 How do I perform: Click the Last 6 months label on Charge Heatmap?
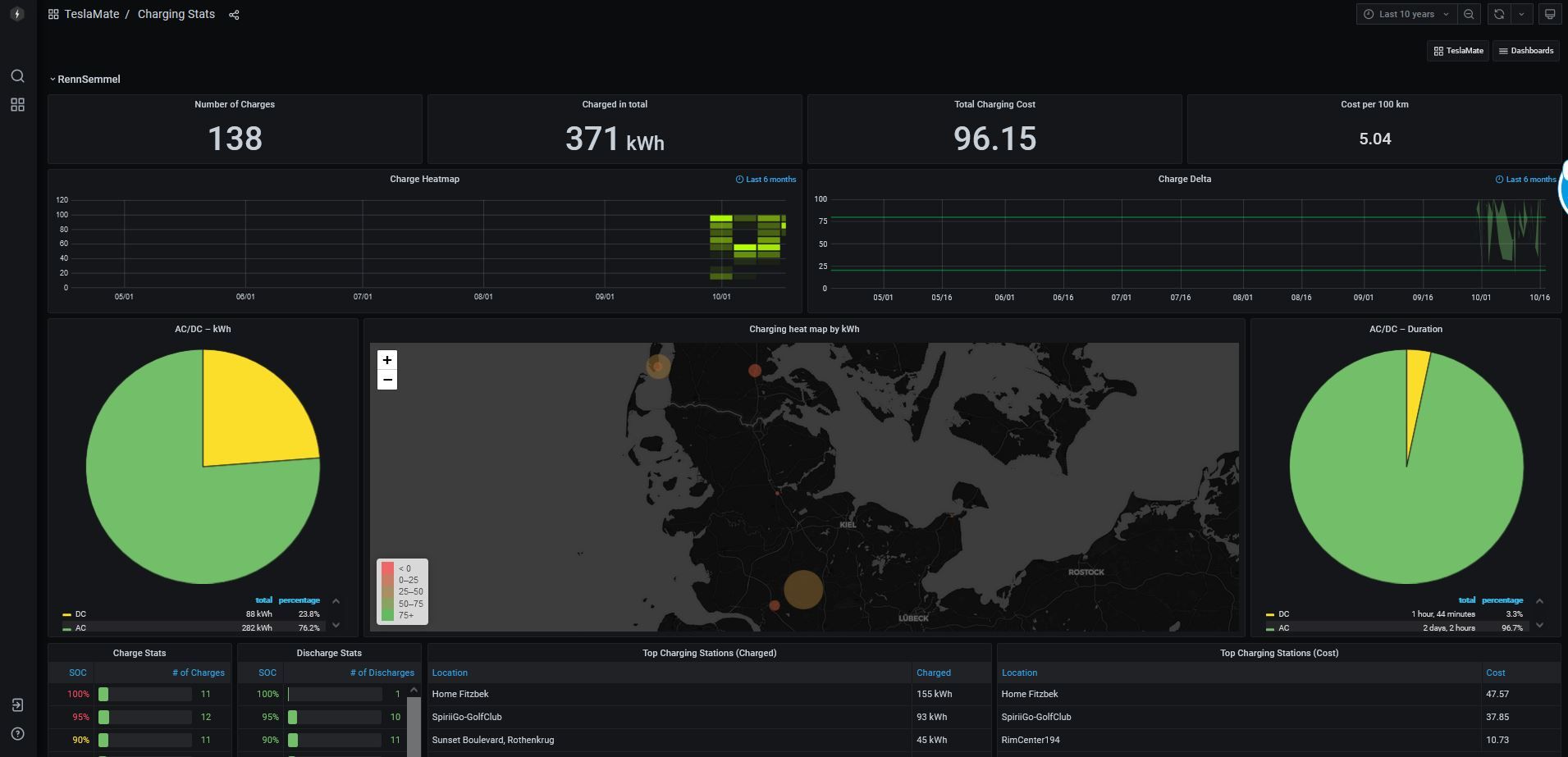766,180
